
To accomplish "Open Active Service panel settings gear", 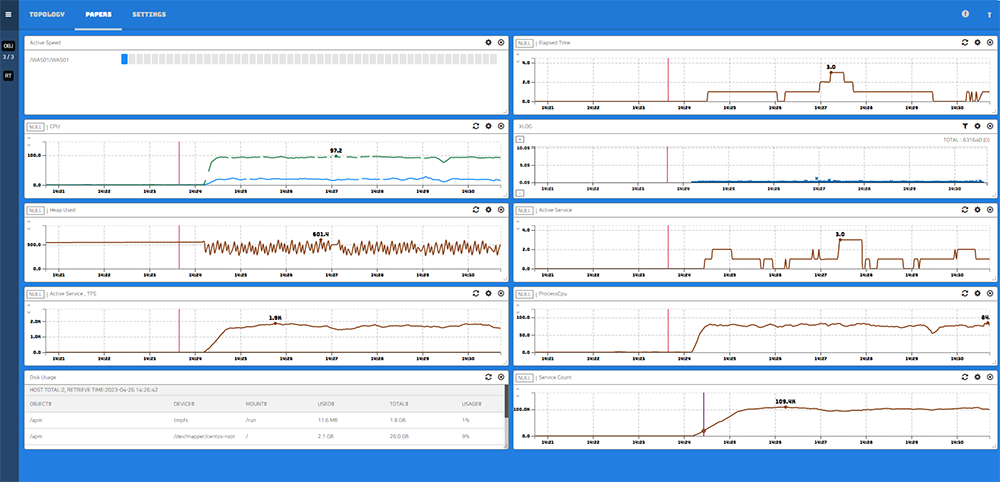I will (x=977, y=209).
